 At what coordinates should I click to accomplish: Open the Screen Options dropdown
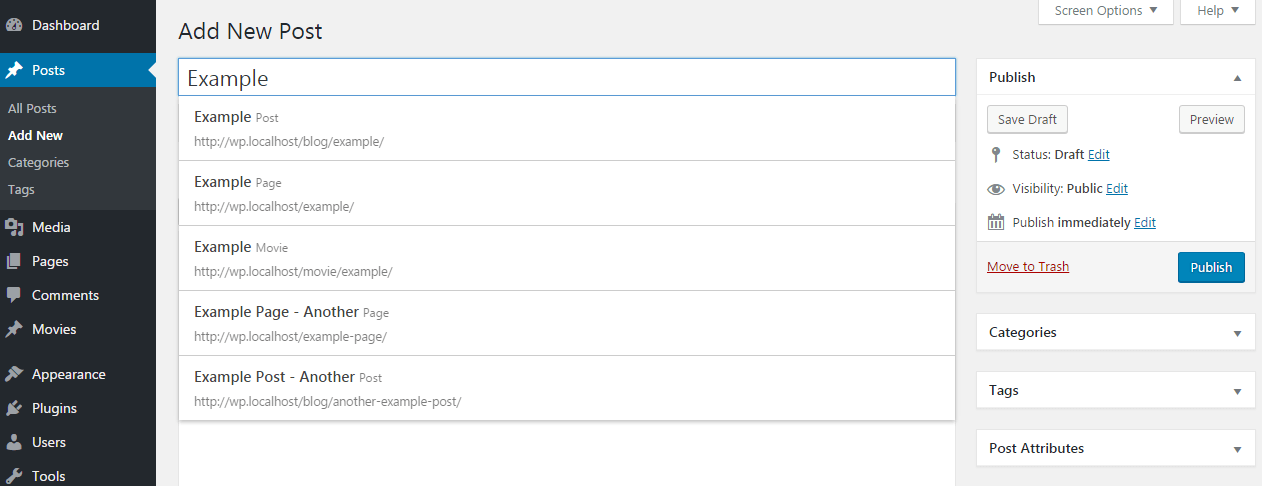pyautogui.click(x=1106, y=11)
